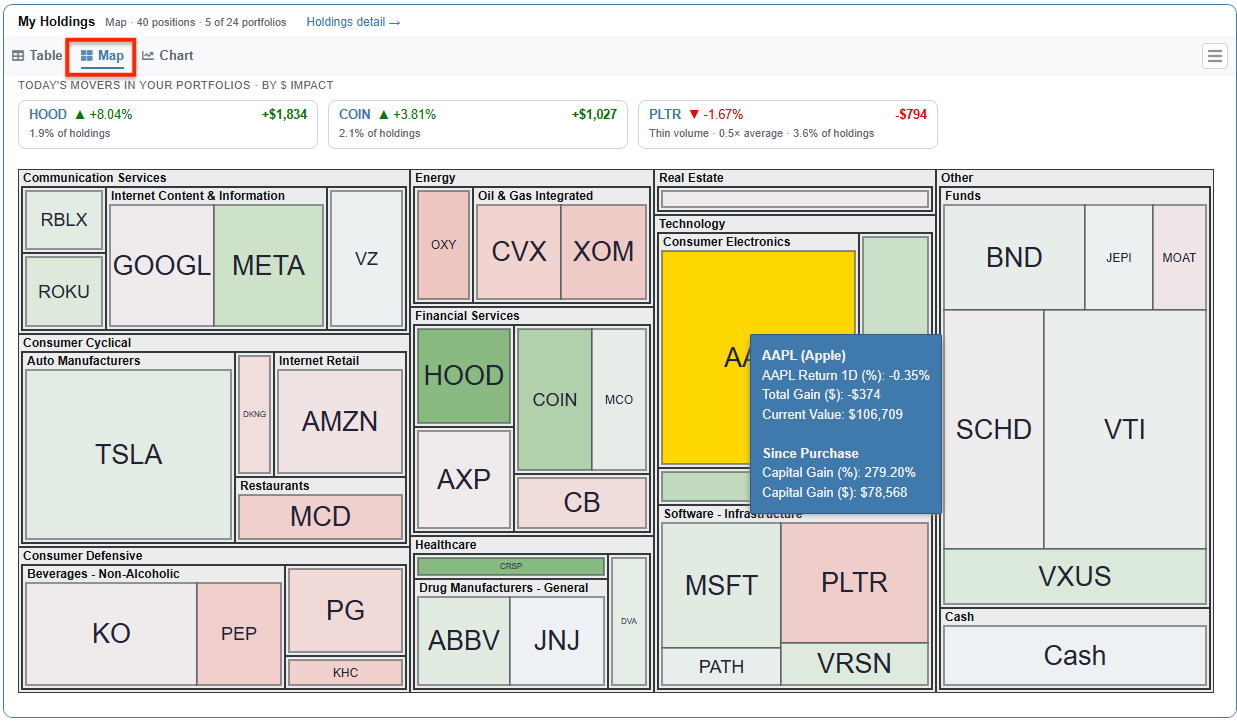Click the Communication Services sector header
The height and width of the screenshot is (721, 1237).
point(95,178)
